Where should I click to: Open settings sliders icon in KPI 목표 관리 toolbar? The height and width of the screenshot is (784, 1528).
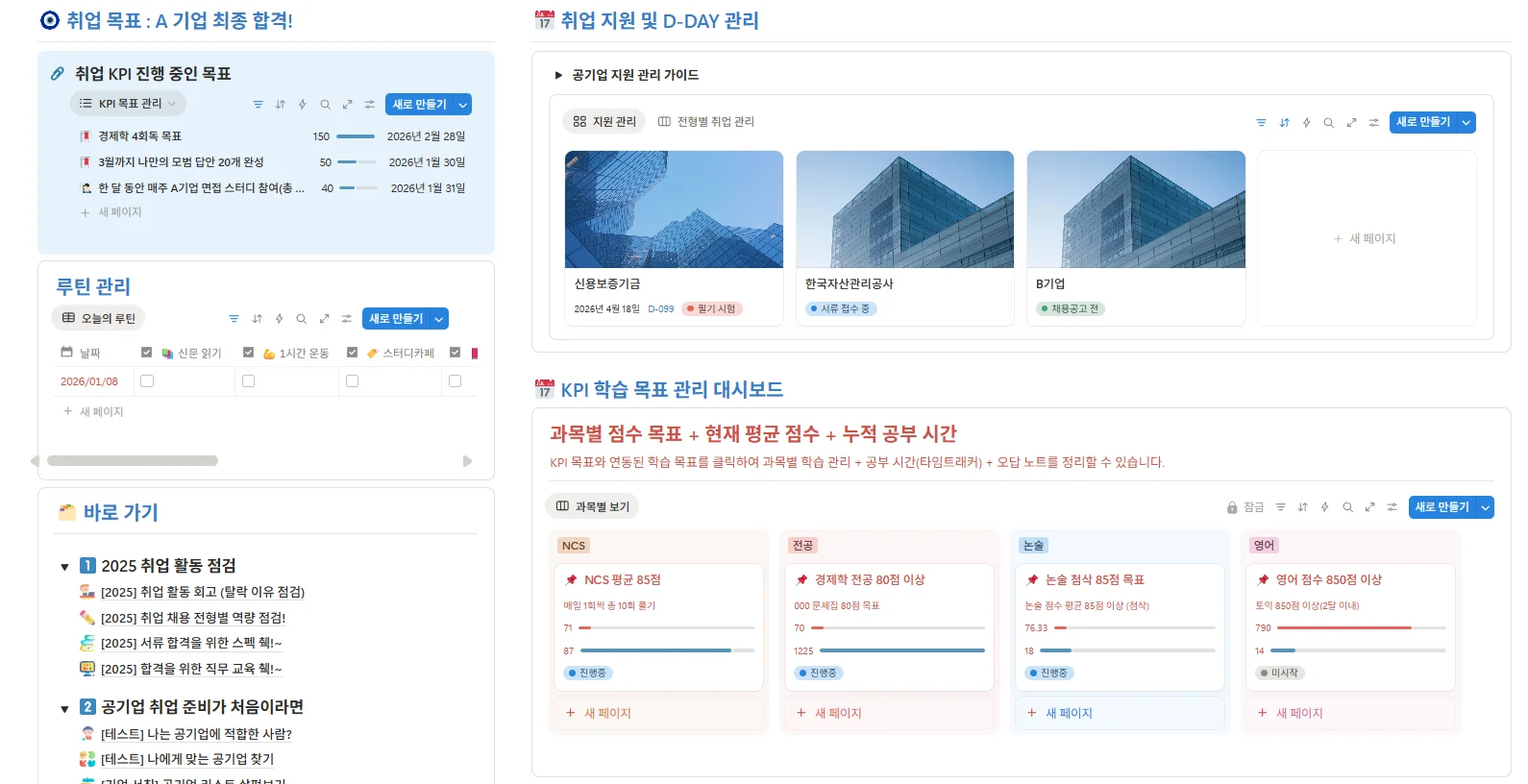[369, 105]
